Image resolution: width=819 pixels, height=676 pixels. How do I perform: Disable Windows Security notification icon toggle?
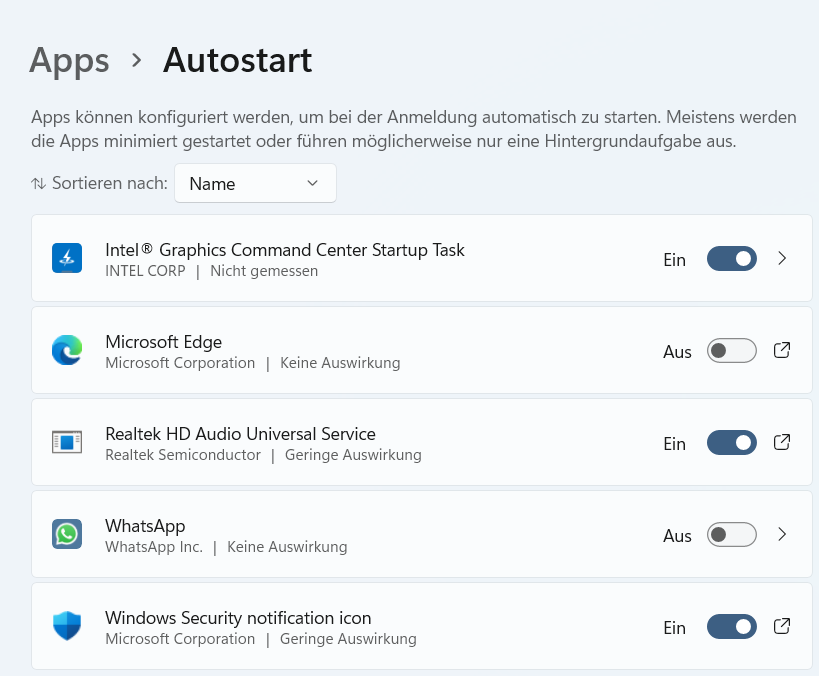[x=731, y=627]
